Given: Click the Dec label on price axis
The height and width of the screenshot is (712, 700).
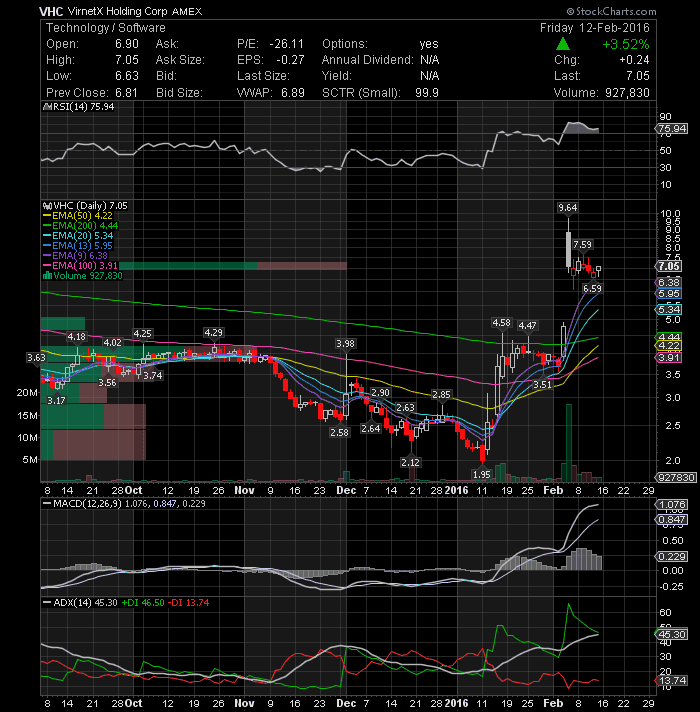Looking at the screenshot, I should click(x=346, y=490).
